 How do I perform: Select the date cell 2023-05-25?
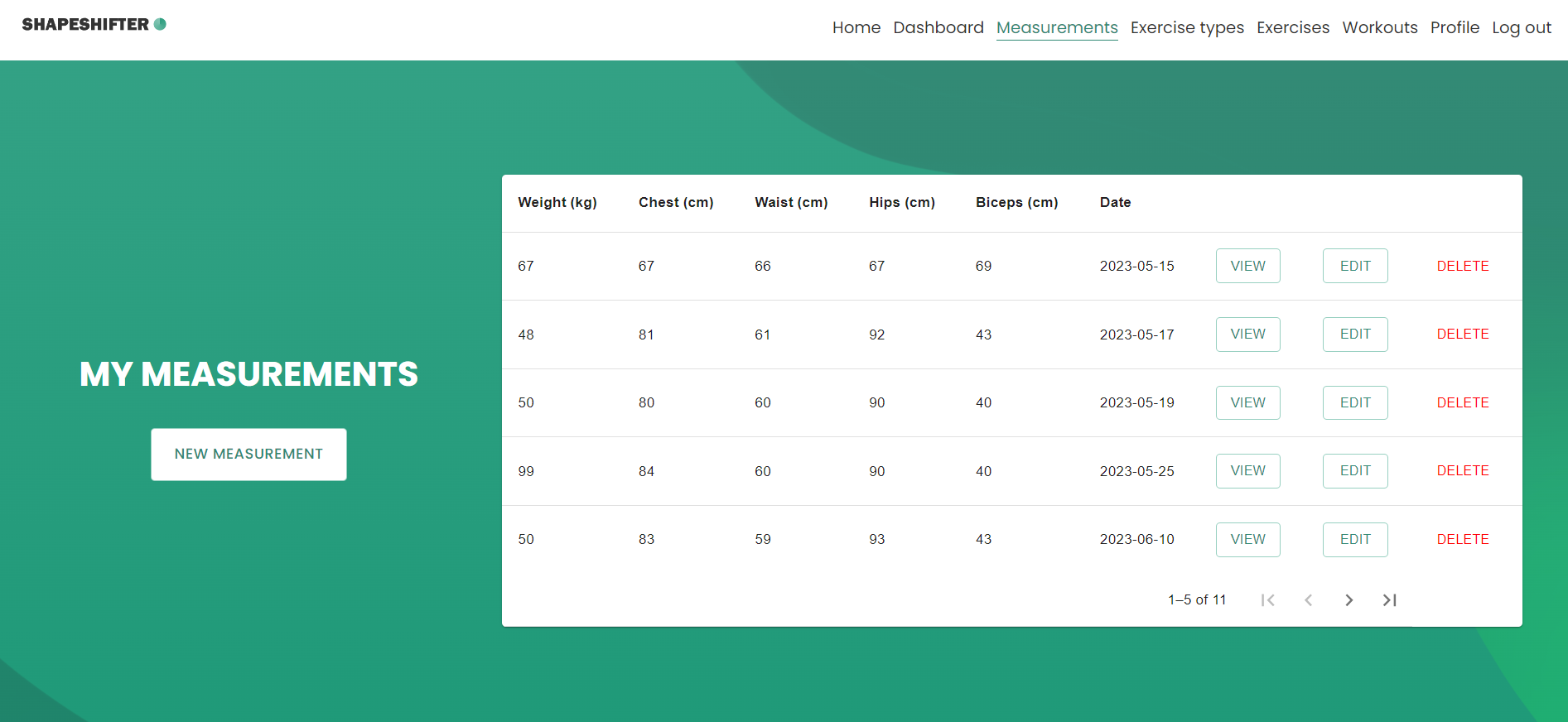(1137, 471)
